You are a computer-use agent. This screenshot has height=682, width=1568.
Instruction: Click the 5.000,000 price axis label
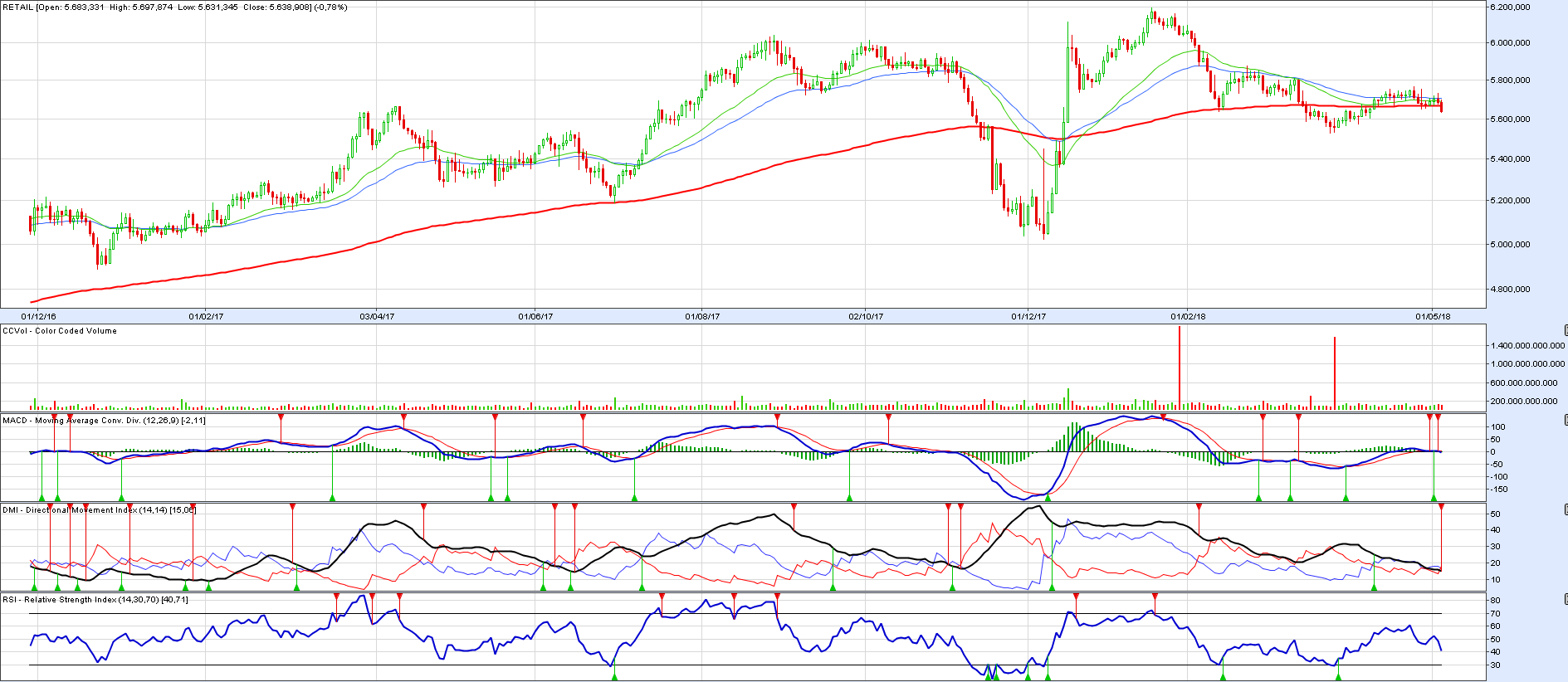point(1511,244)
